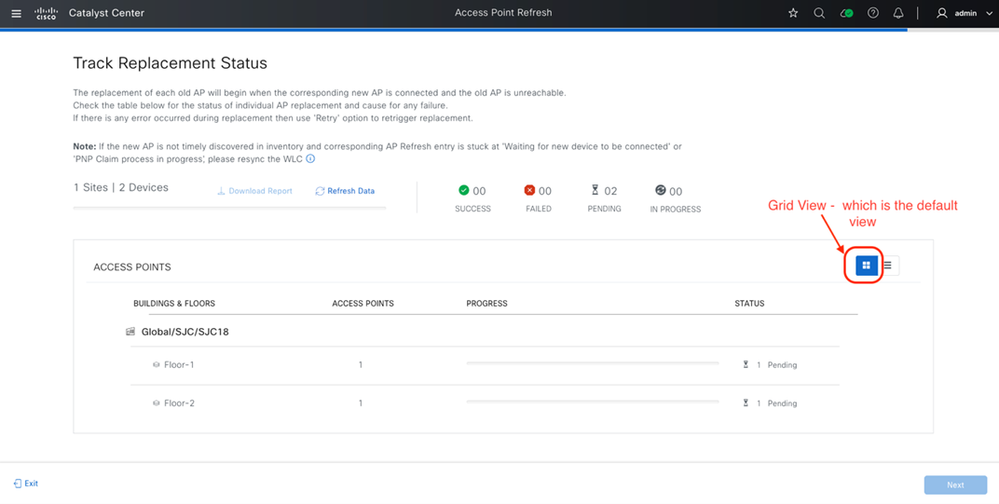
Task: Click the Next button
Action: [956, 485]
